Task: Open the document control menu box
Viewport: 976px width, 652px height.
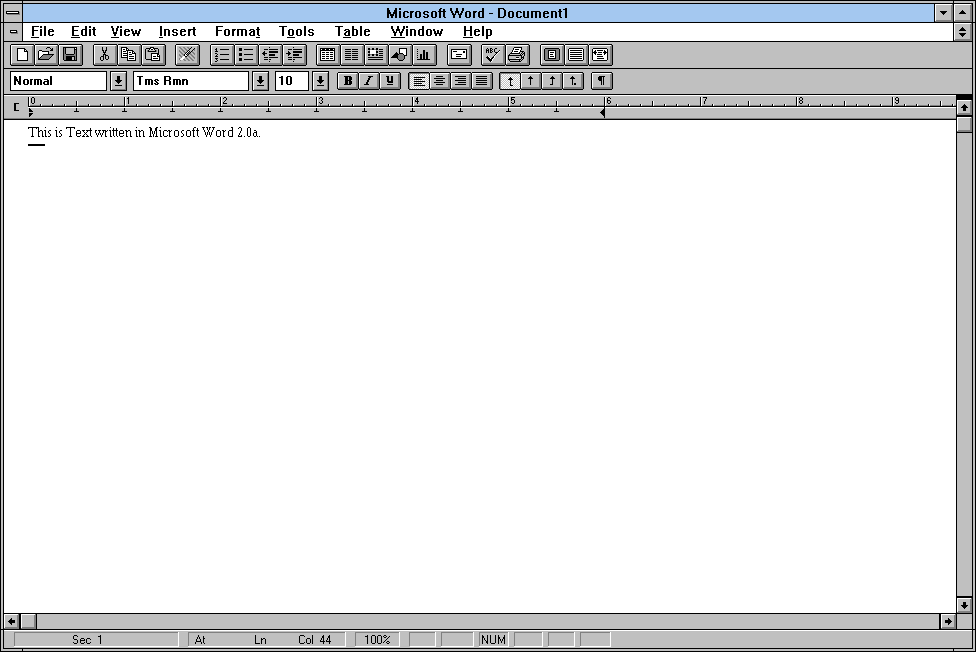Action: coord(13,31)
